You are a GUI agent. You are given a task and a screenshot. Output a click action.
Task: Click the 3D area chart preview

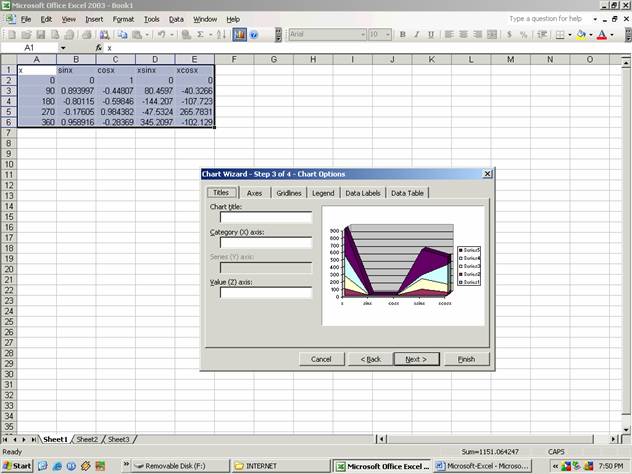point(403,266)
